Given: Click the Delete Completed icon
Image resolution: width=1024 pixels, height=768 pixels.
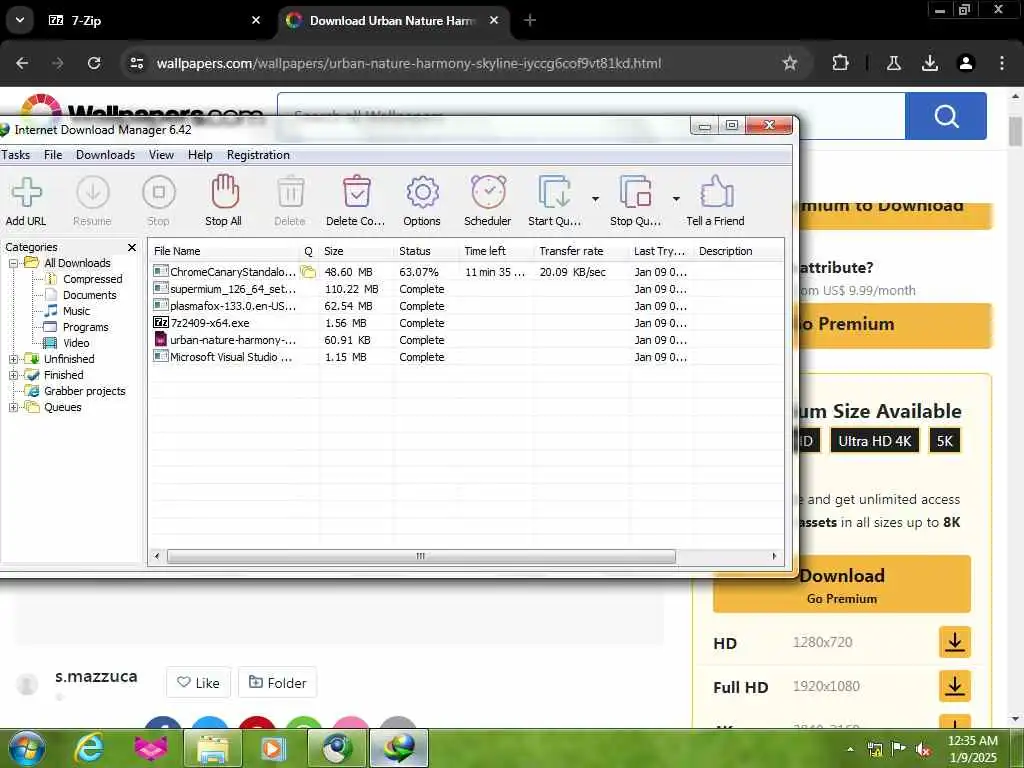Looking at the screenshot, I should point(357,191).
